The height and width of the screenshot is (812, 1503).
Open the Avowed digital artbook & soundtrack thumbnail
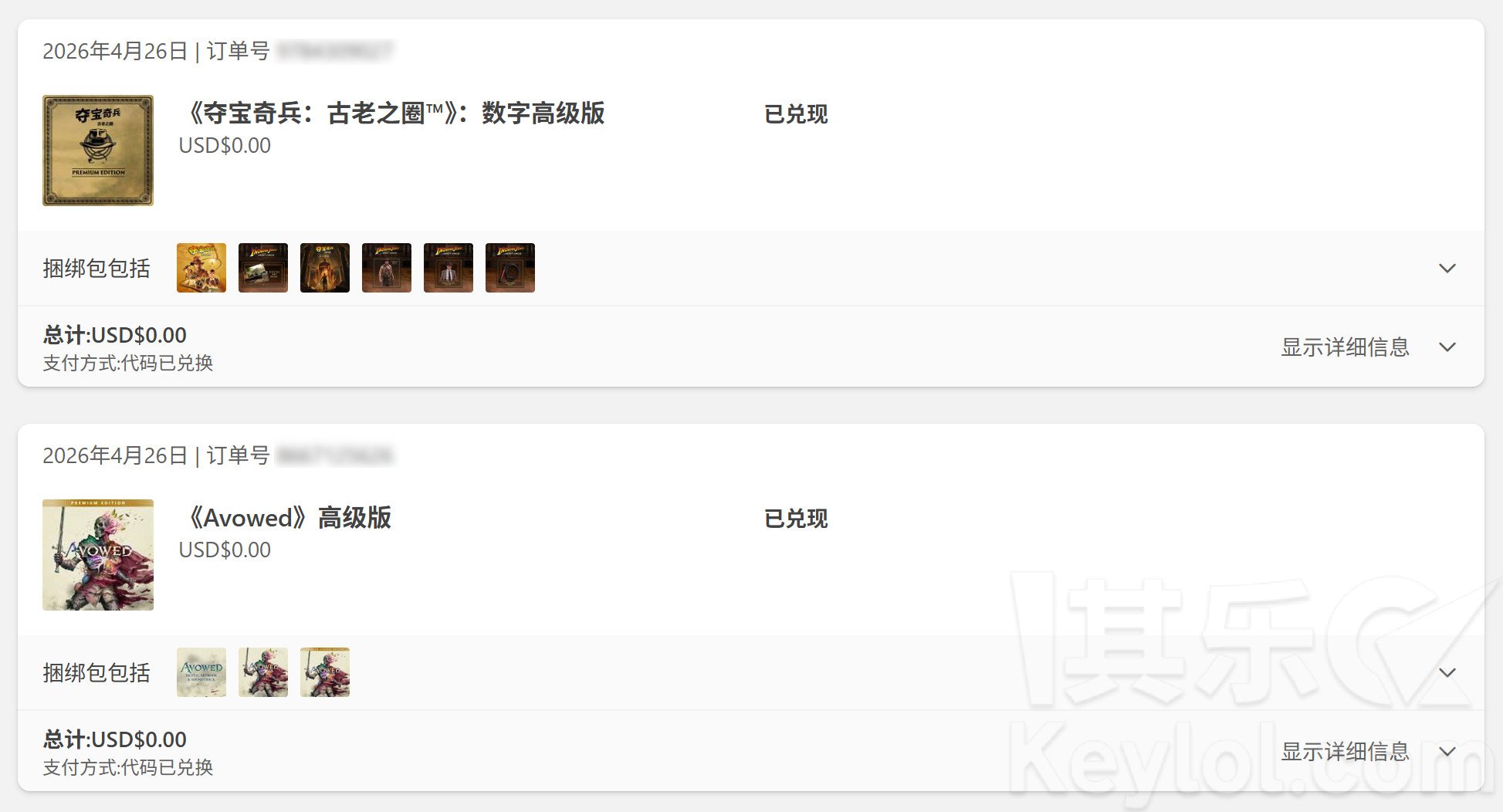201,672
